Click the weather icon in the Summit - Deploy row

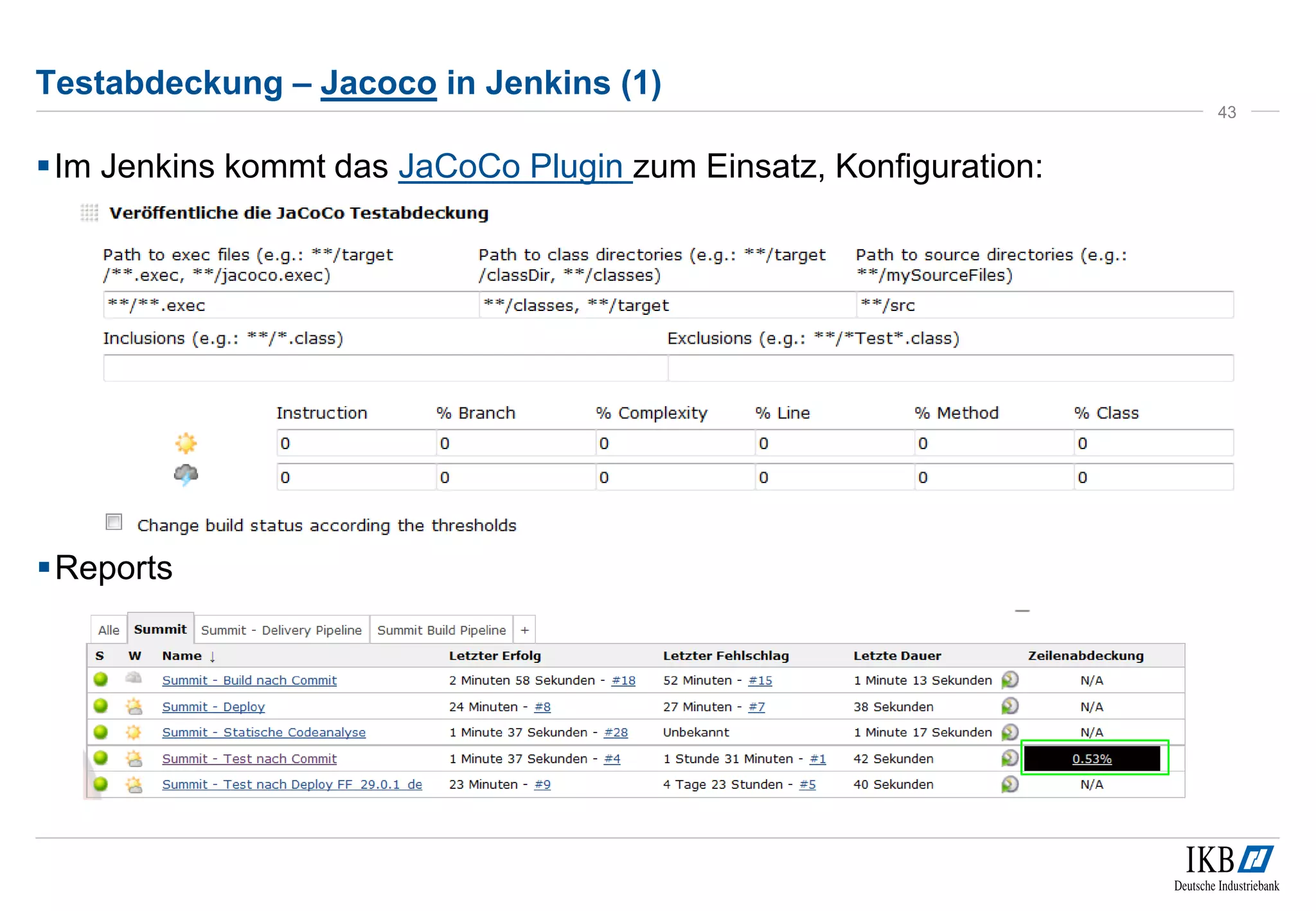(134, 706)
